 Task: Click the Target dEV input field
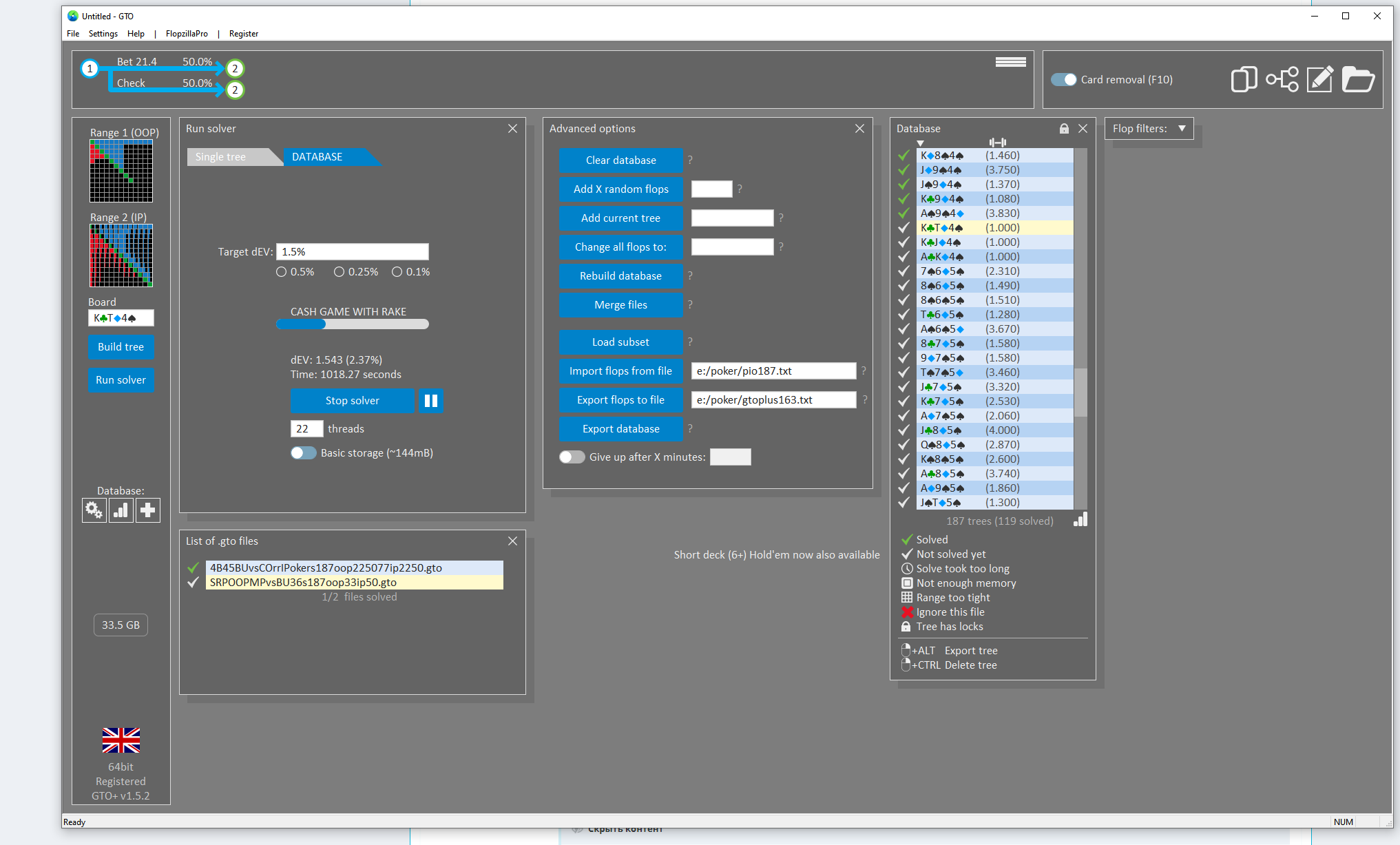(x=353, y=252)
